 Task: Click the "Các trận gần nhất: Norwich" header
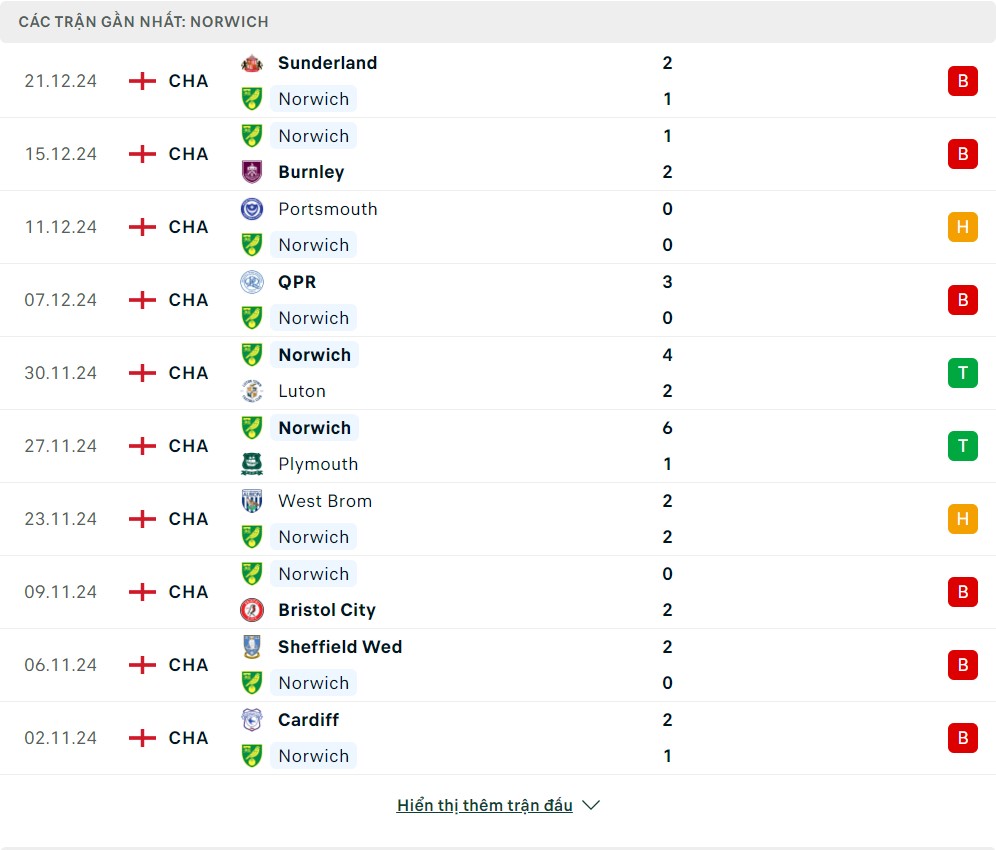tap(144, 21)
